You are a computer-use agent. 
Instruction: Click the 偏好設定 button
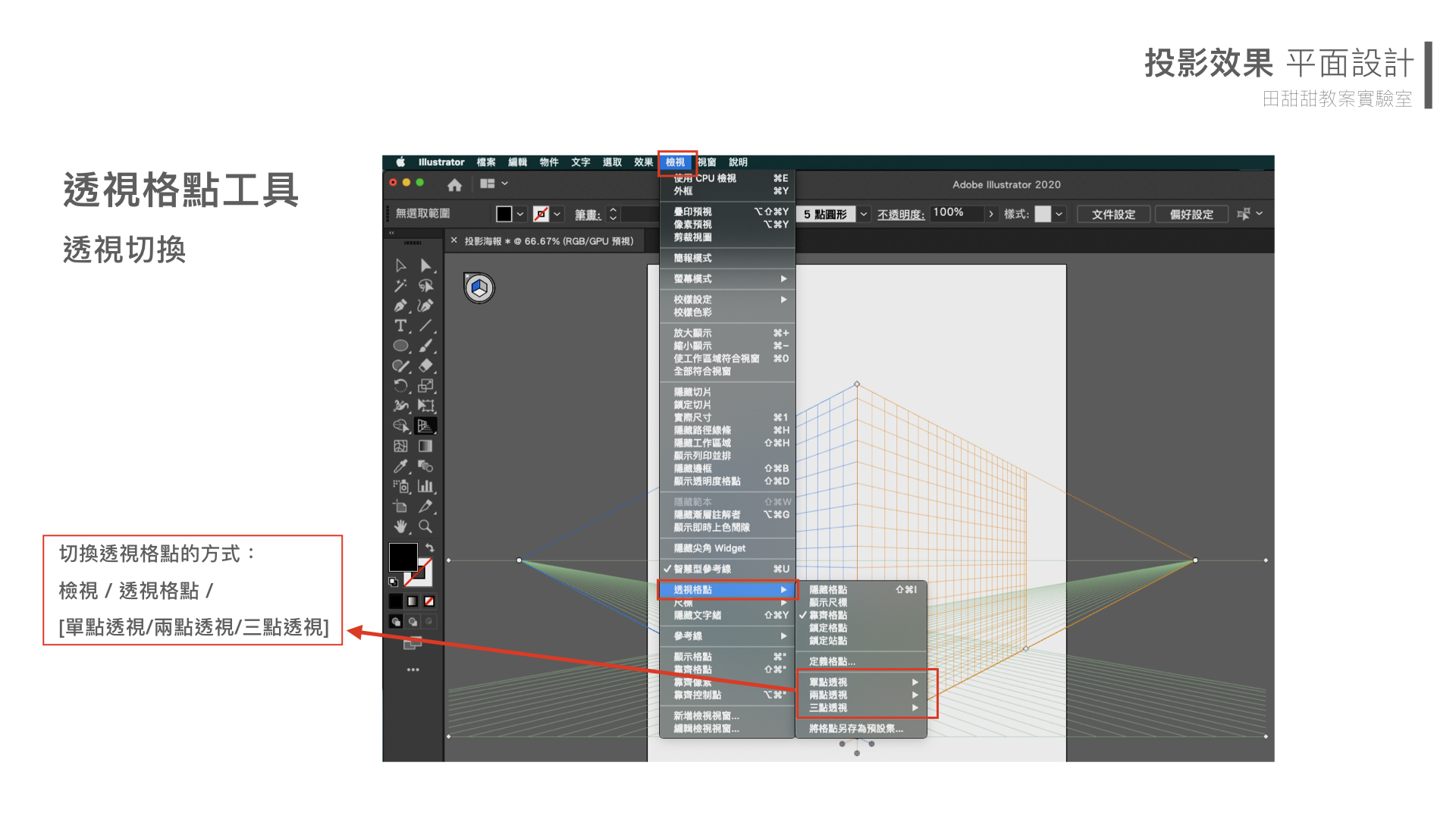pyautogui.click(x=1191, y=215)
